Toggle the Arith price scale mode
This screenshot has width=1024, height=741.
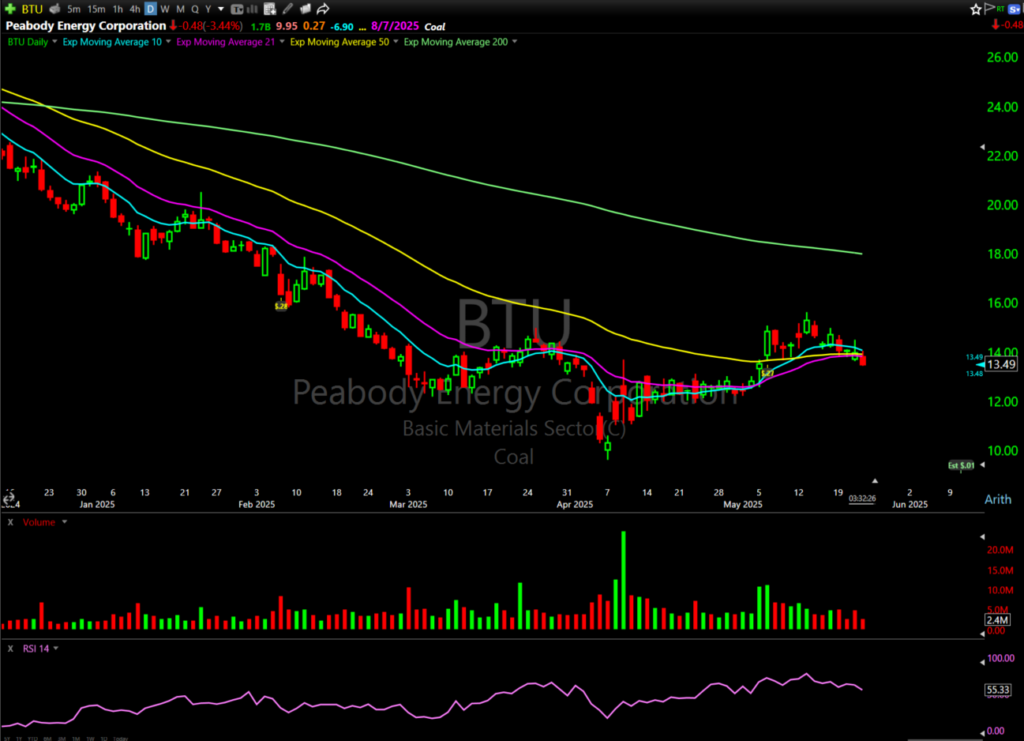[997, 498]
